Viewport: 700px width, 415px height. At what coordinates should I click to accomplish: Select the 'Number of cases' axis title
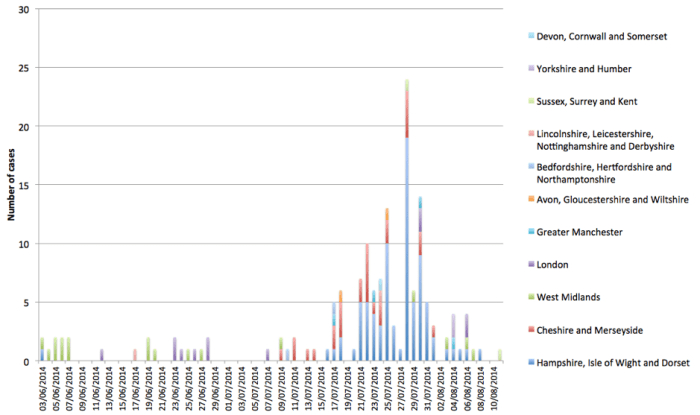tap(11, 186)
